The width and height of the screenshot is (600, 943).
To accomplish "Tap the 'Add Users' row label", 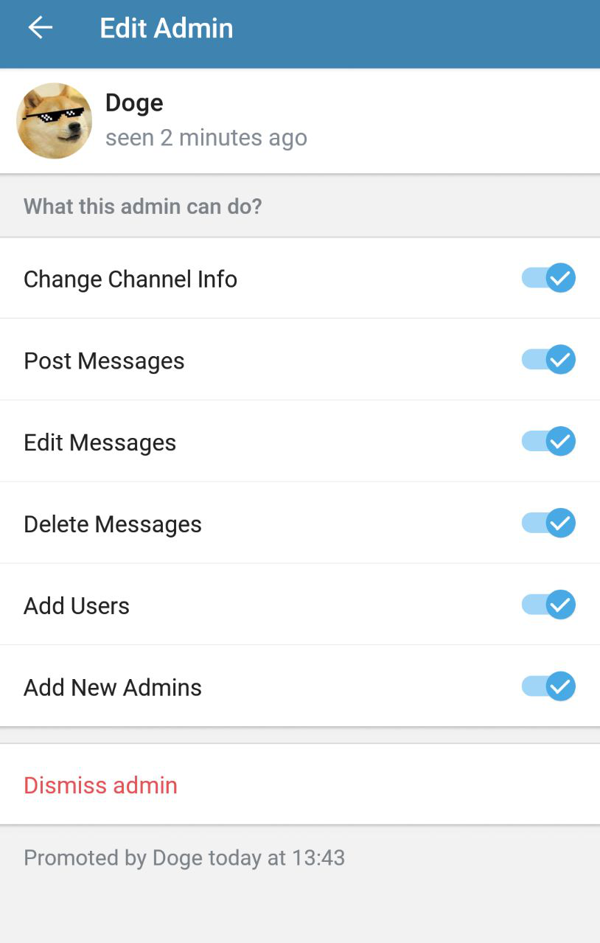I will 77,606.
